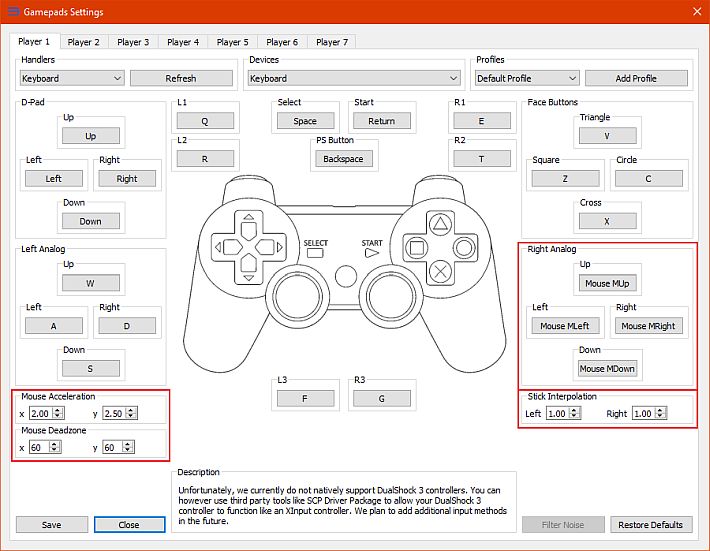Screen dimensions: 710x551
Task: Open the Default Profile dropdown
Action: [527, 78]
